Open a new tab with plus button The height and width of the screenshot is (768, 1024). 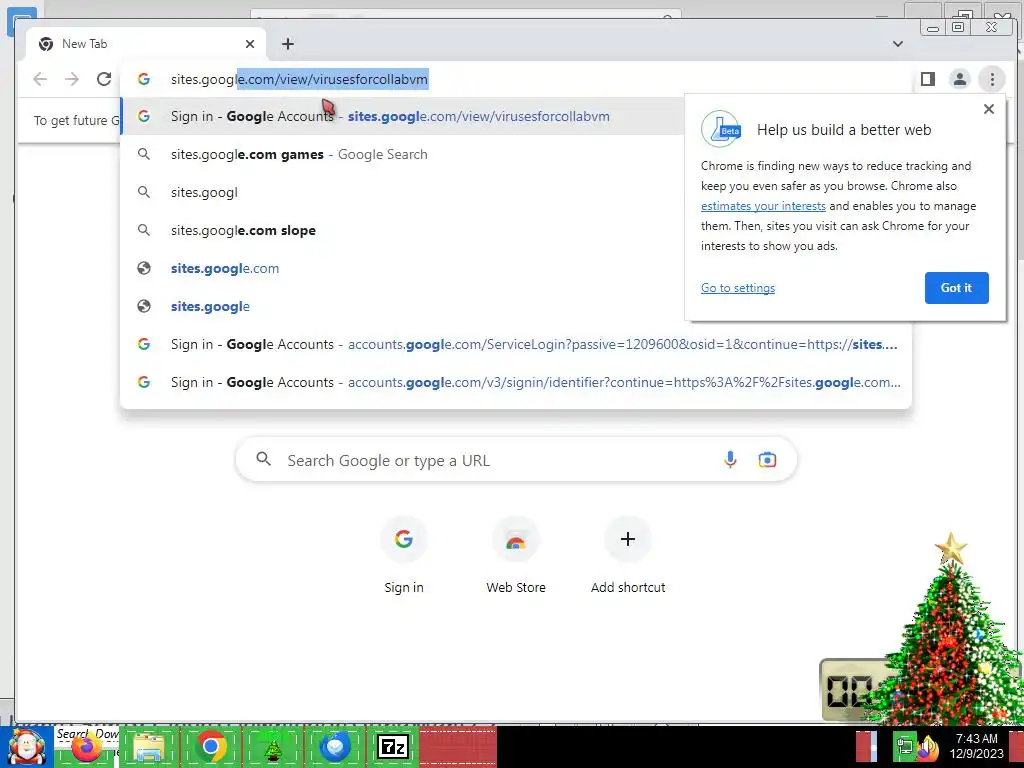tap(287, 44)
